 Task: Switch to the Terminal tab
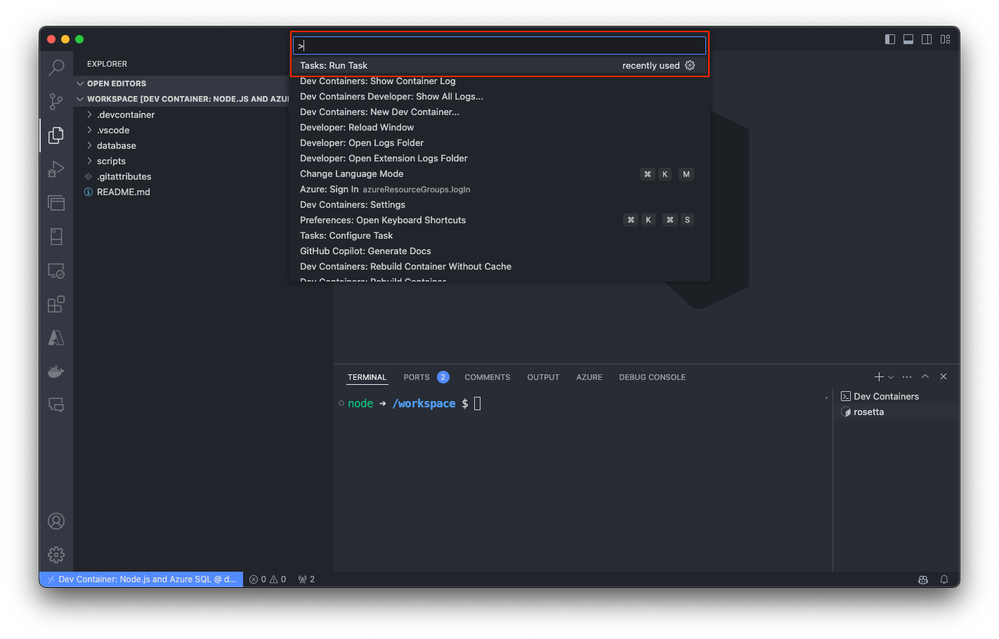(x=367, y=377)
